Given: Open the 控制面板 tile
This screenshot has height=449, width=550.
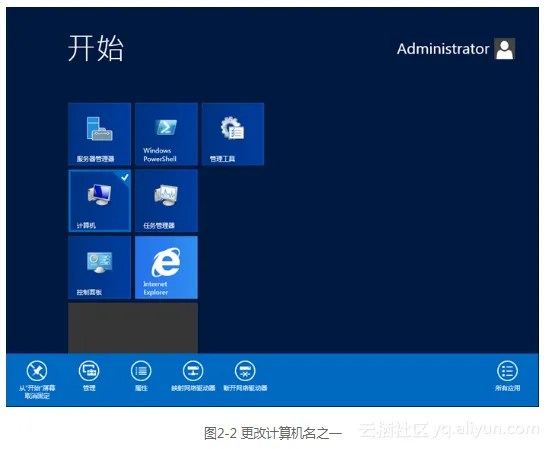Looking at the screenshot, I should point(99,267).
